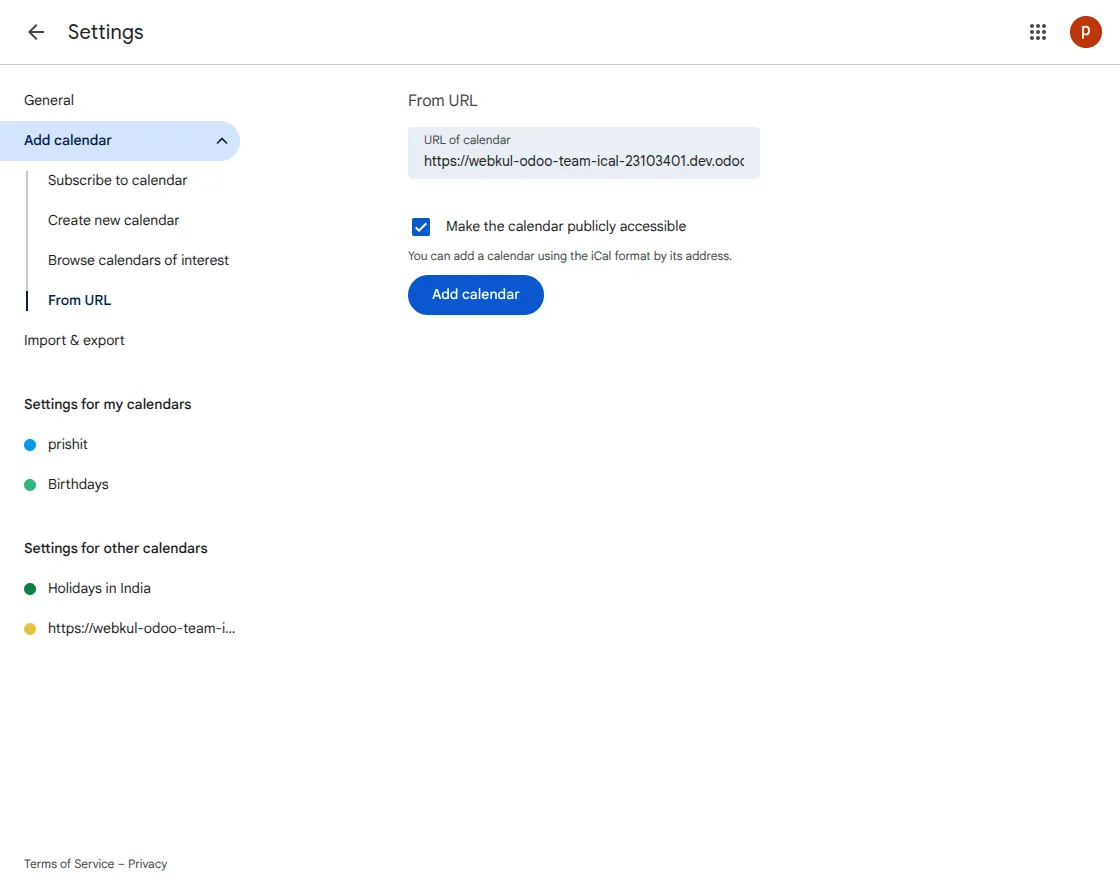Expand Settings for my calendars section
The height and width of the screenshot is (880, 1120).
[107, 404]
